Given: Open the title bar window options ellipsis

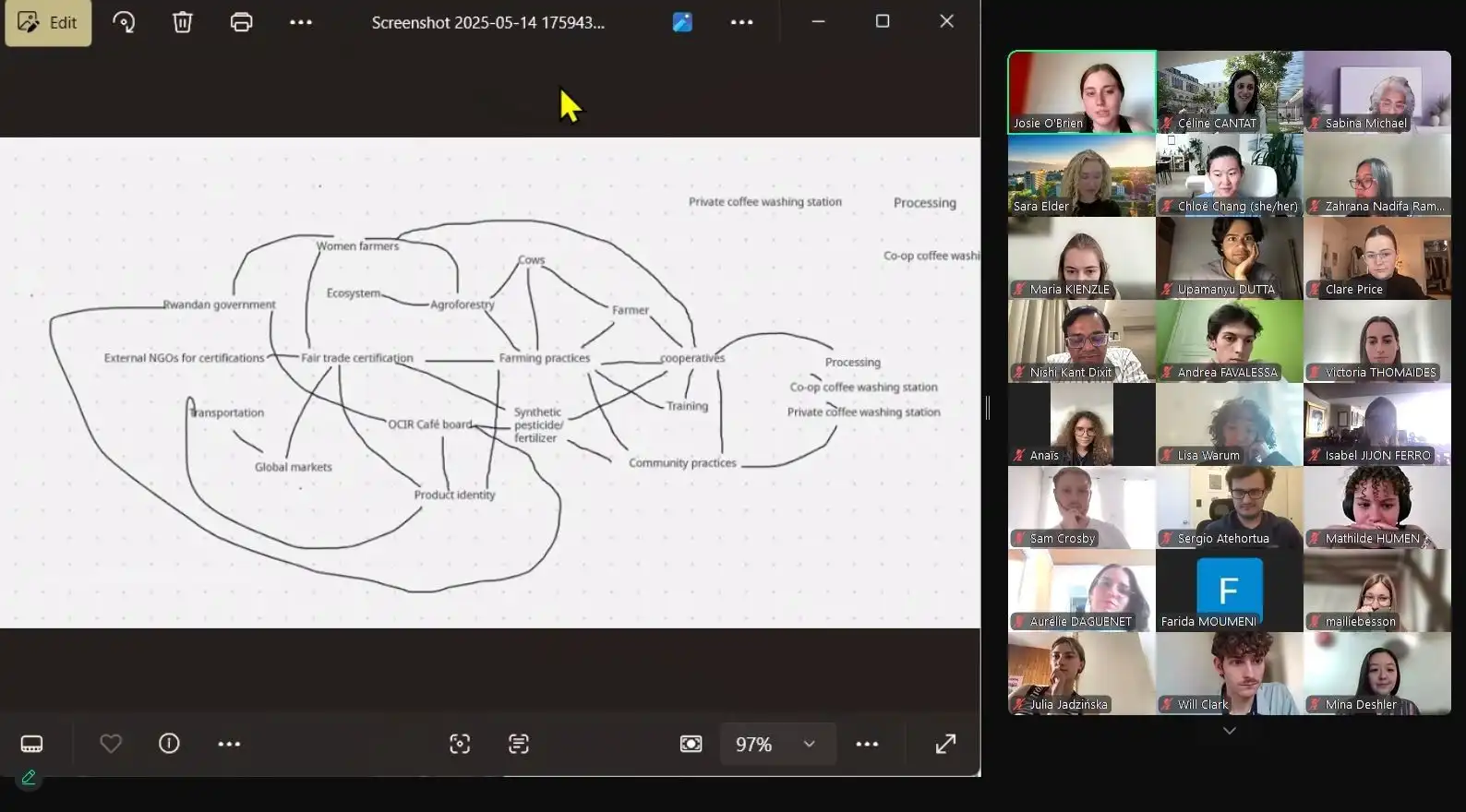Looking at the screenshot, I should (742, 22).
